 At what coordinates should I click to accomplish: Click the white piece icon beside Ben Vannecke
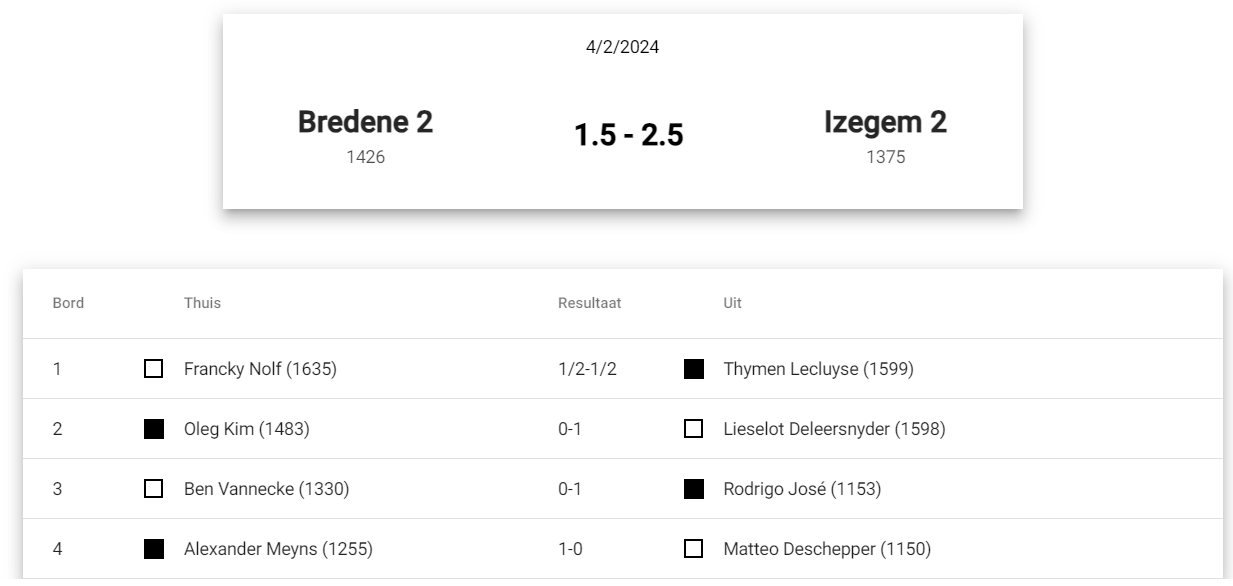click(x=153, y=489)
